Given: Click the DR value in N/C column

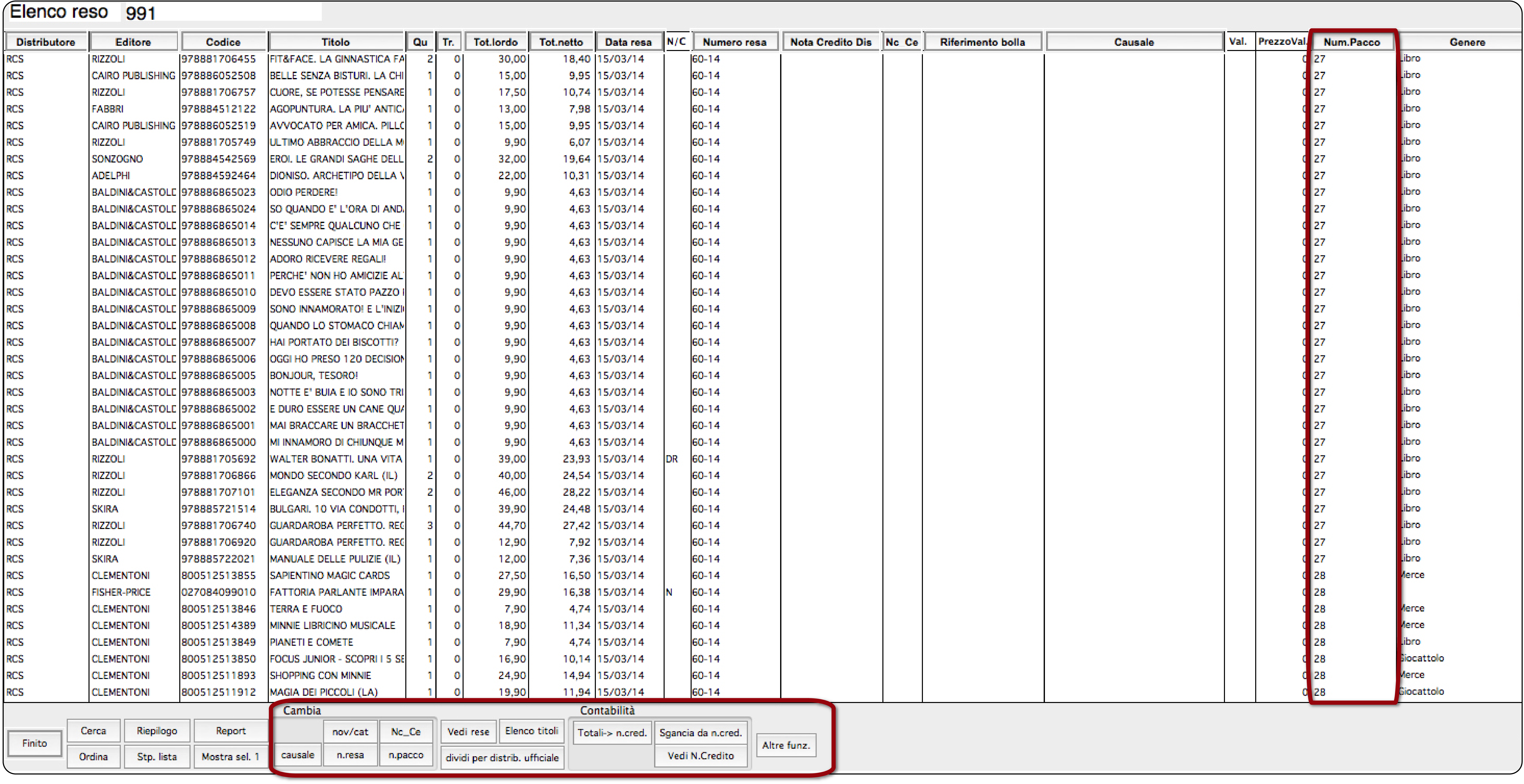Looking at the screenshot, I should tap(672, 459).
